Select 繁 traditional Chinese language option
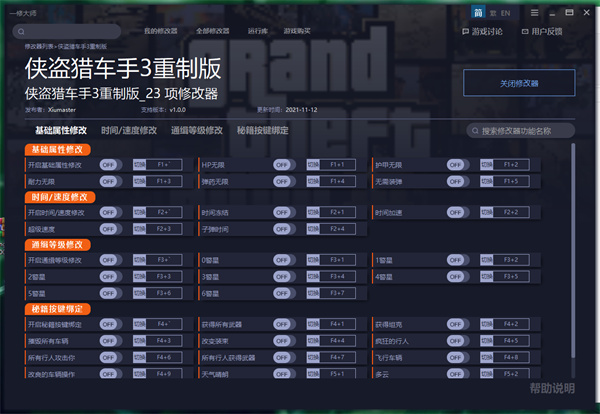600x414 pixels. tap(492, 13)
